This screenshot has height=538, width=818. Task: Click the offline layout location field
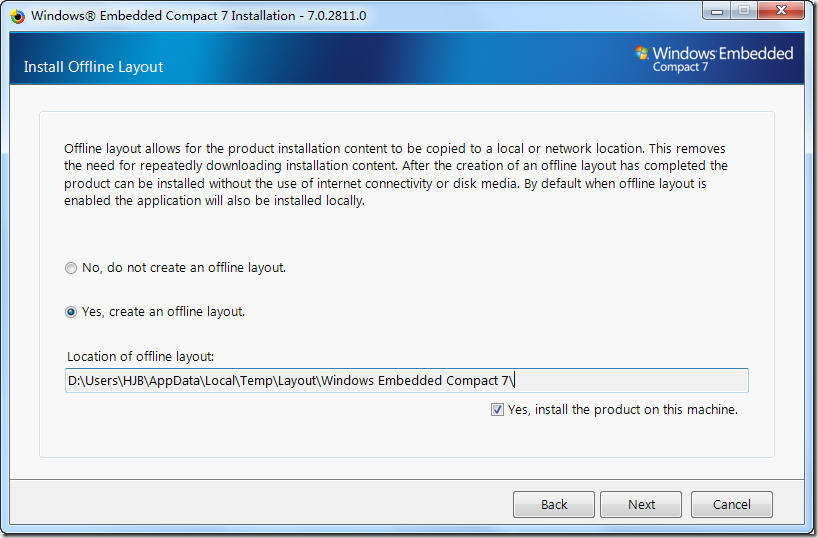coord(406,380)
